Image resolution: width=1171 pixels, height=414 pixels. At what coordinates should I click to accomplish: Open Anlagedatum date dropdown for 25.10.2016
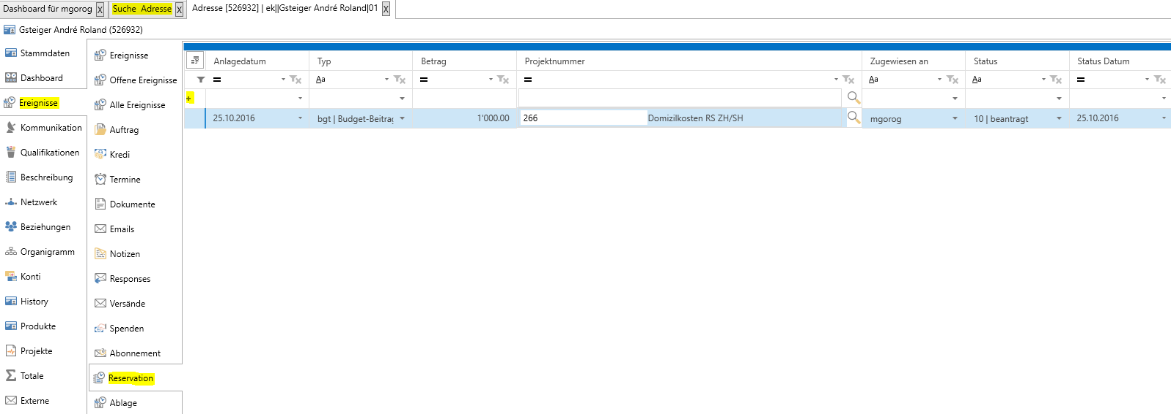299,118
